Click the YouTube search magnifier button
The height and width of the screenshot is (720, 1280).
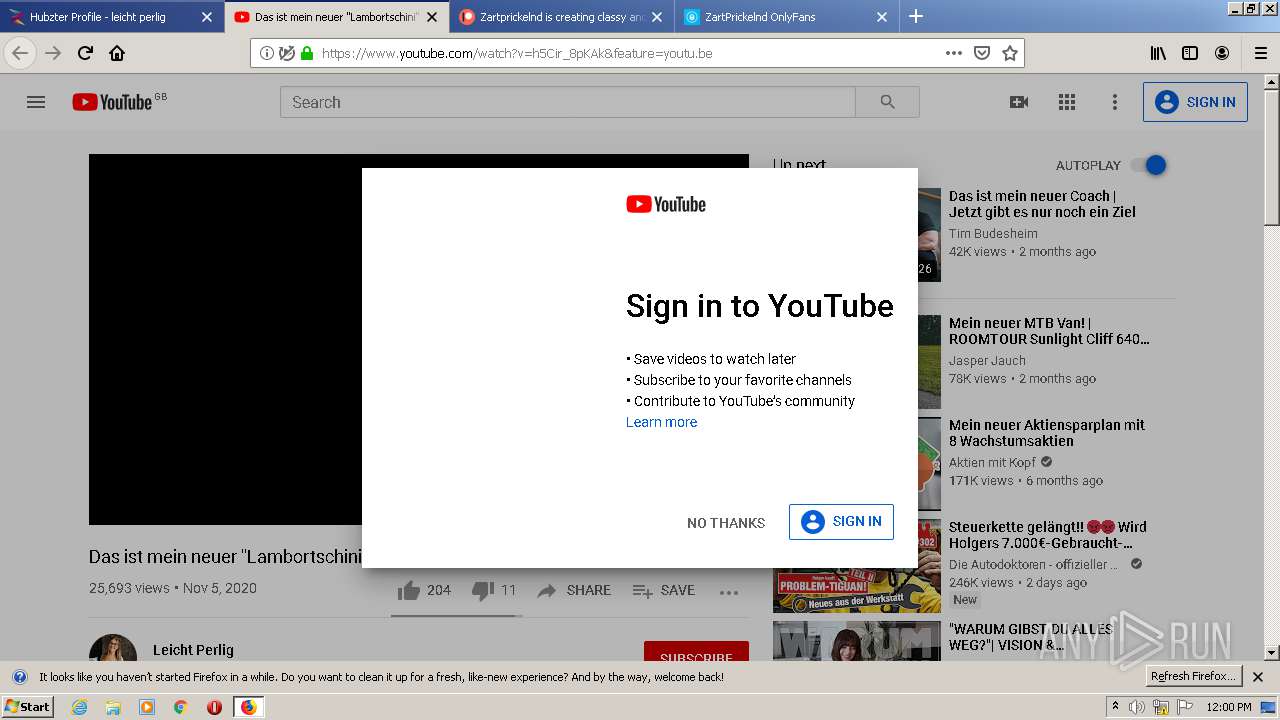887,102
